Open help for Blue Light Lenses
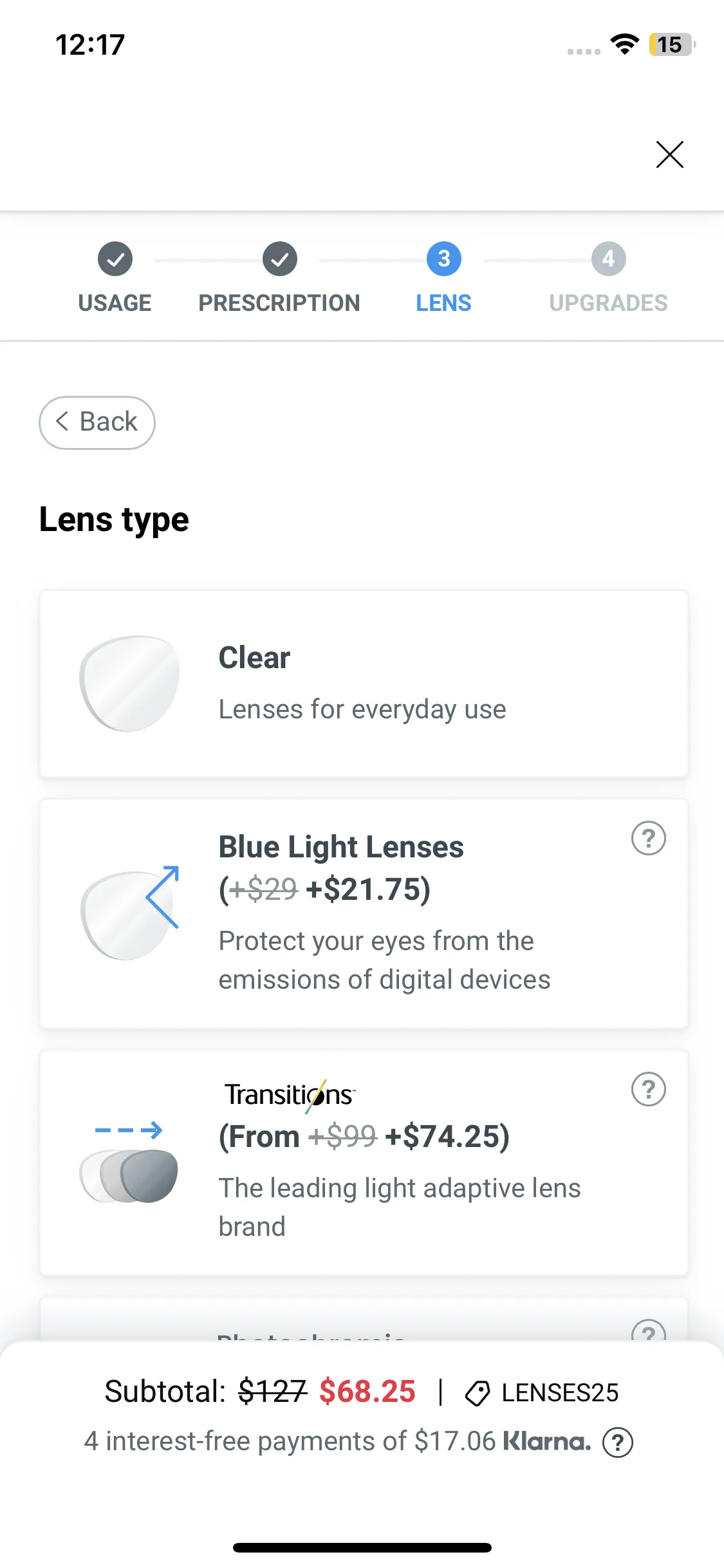Screen dimensions: 724x1568 [x=648, y=838]
